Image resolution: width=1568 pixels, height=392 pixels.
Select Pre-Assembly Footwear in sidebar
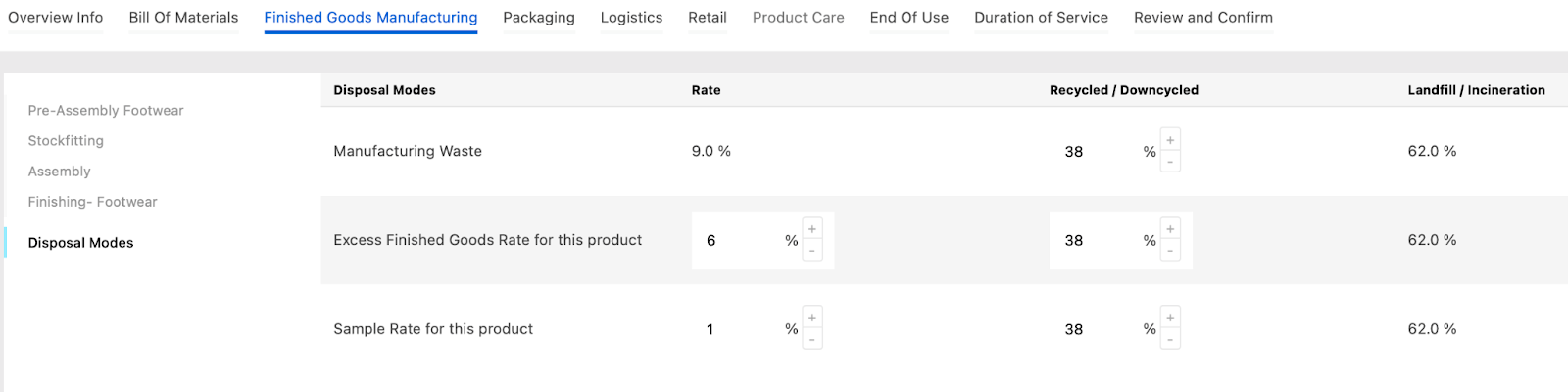(106, 111)
